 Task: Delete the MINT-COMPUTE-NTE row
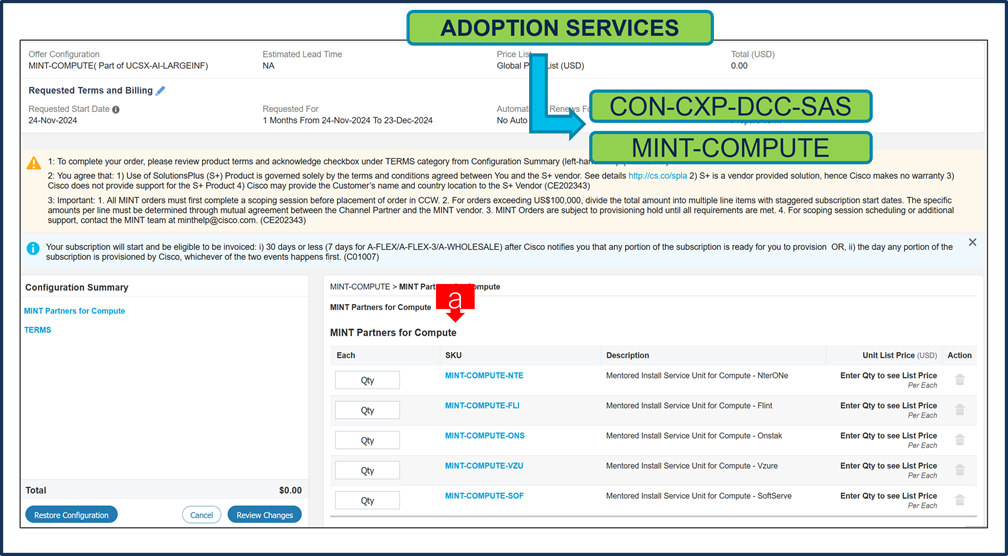(960, 380)
